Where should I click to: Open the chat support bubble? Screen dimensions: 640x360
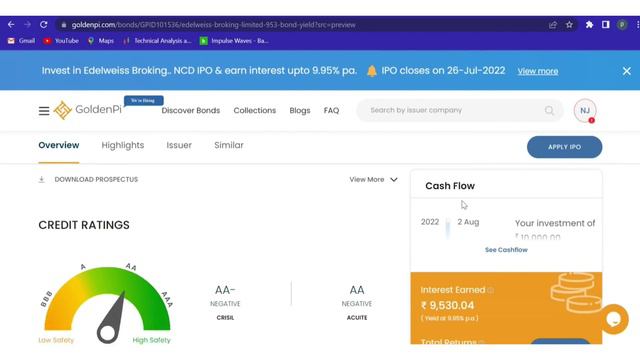[x=614, y=319]
